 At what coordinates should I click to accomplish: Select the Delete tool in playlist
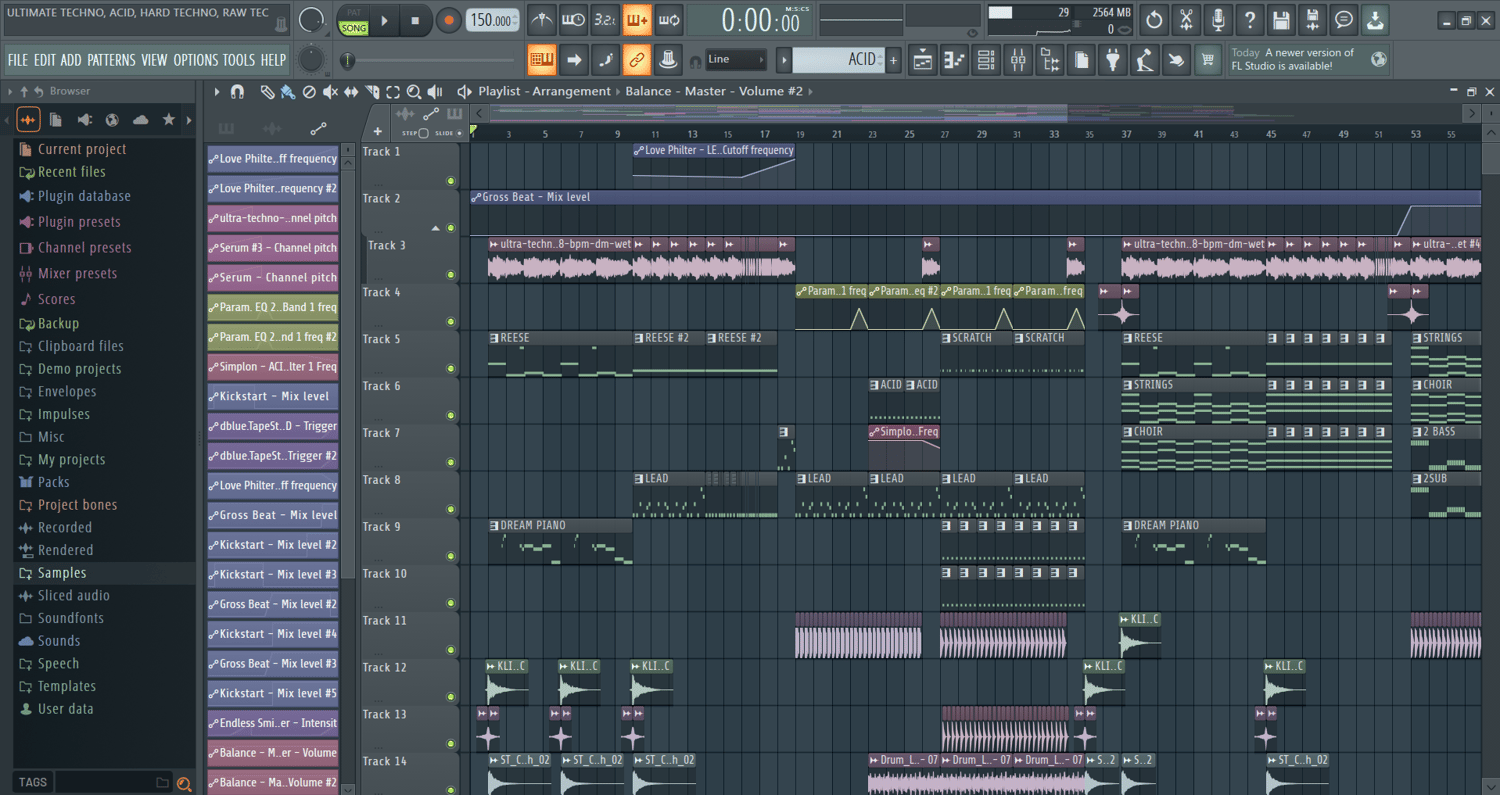pos(309,91)
